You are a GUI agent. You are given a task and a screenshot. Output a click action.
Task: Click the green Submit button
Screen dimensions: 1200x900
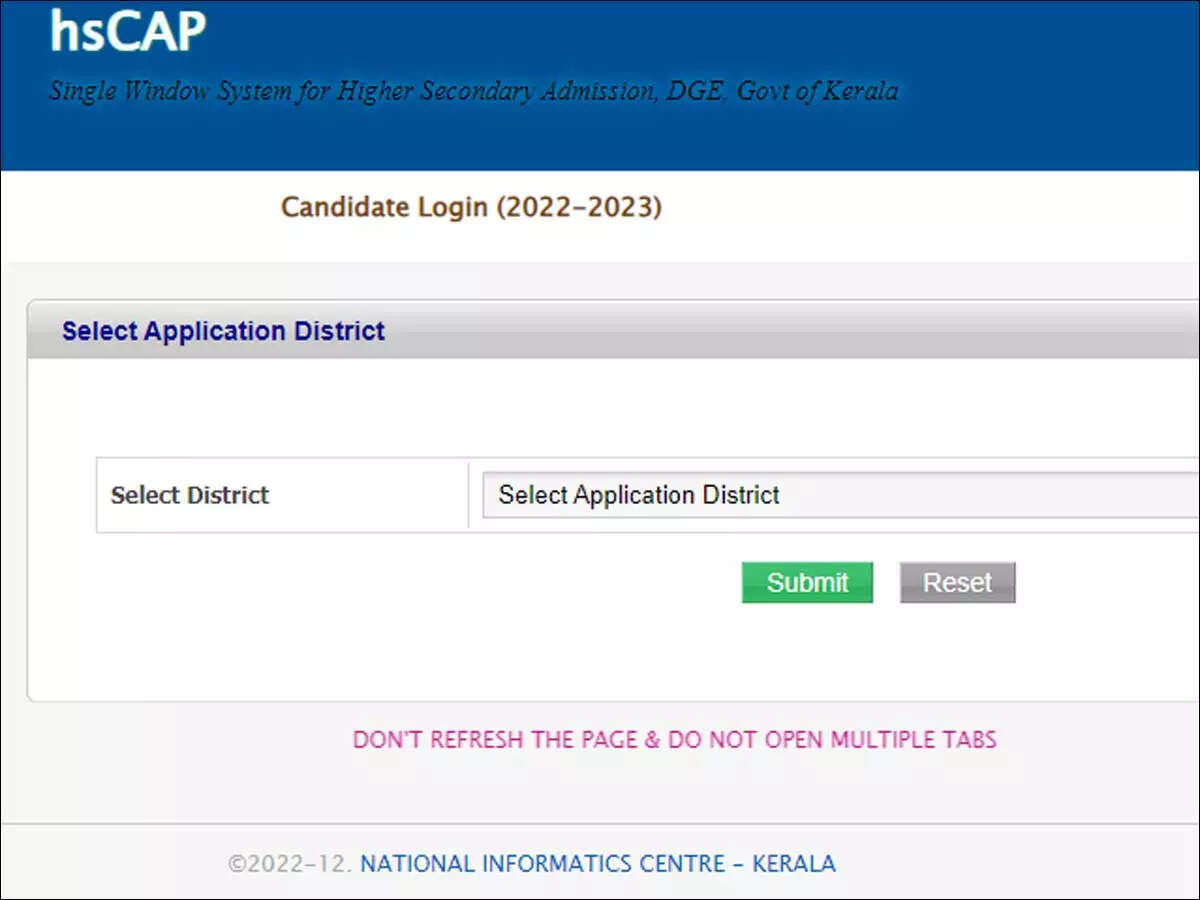[x=807, y=583]
